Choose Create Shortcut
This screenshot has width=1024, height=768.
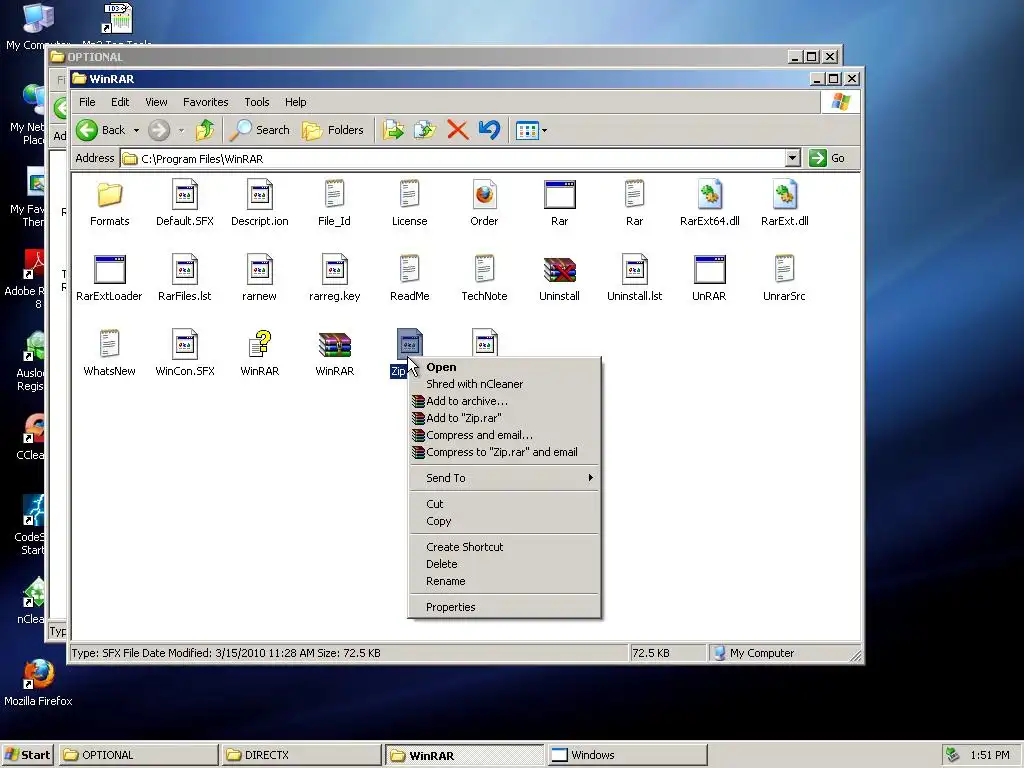[x=504, y=547]
